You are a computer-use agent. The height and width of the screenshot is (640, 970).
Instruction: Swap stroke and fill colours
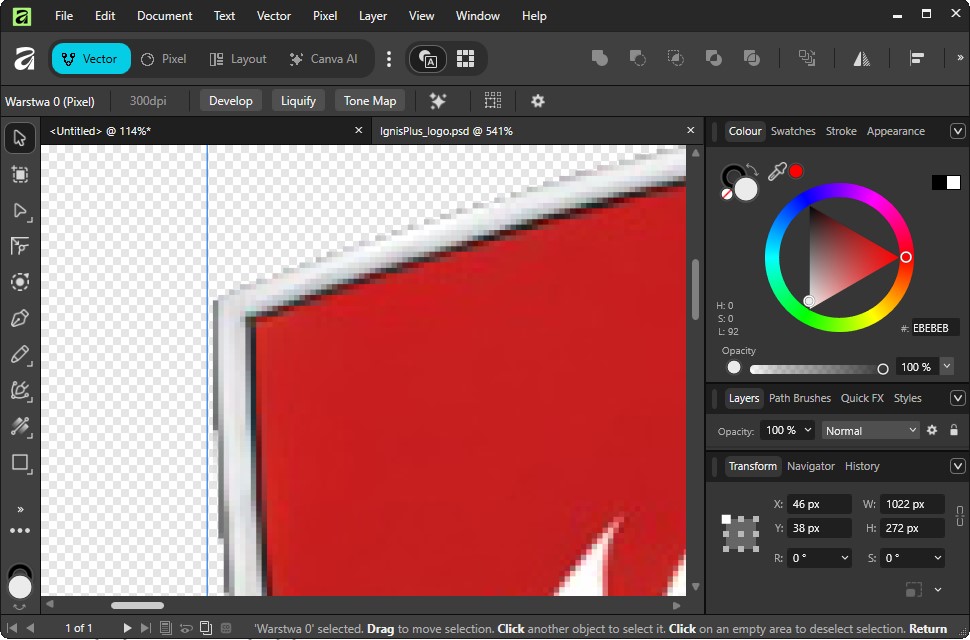click(750, 170)
